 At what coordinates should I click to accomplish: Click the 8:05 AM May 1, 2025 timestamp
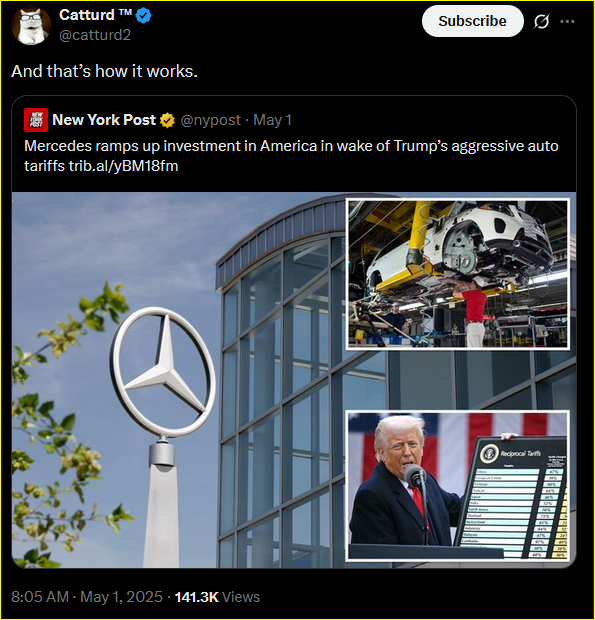pyautogui.click(x=87, y=597)
